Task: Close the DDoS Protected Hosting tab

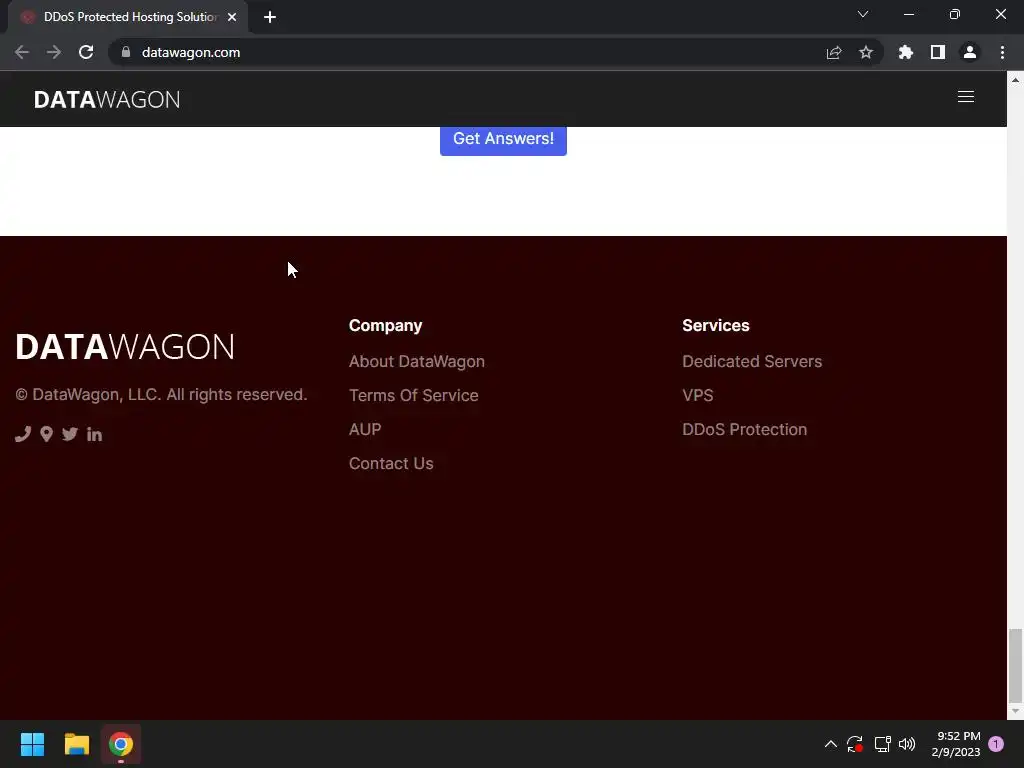Action: click(x=232, y=17)
